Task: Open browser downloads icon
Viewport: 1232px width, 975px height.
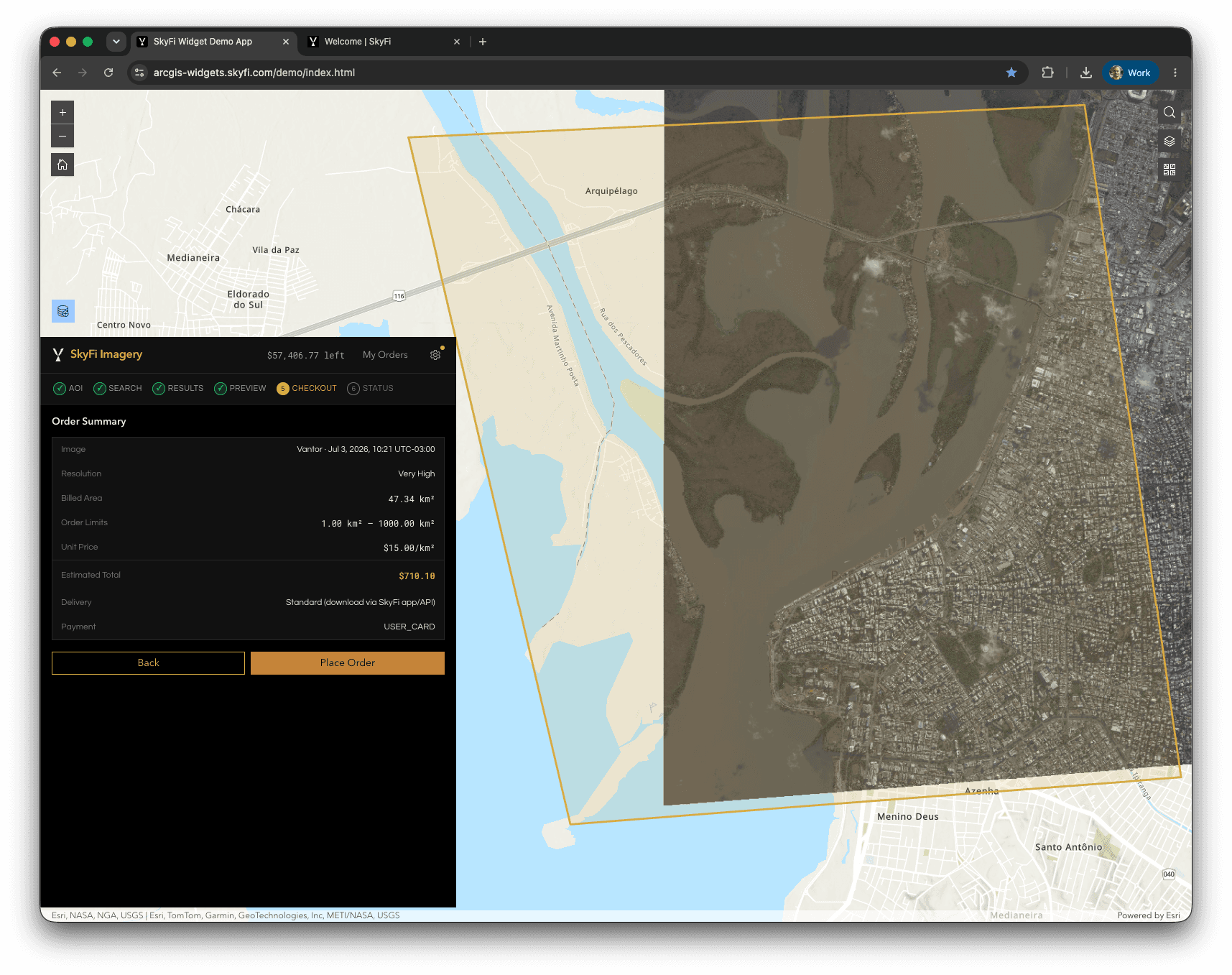Action: tap(1085, 73)
